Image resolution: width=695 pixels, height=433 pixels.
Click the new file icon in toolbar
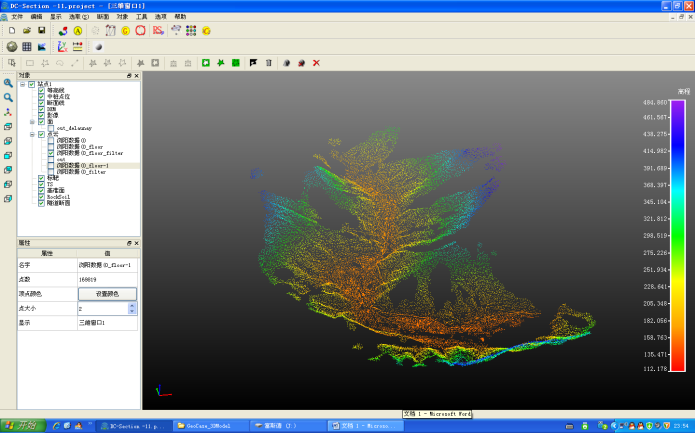click(x=11, y=31)
